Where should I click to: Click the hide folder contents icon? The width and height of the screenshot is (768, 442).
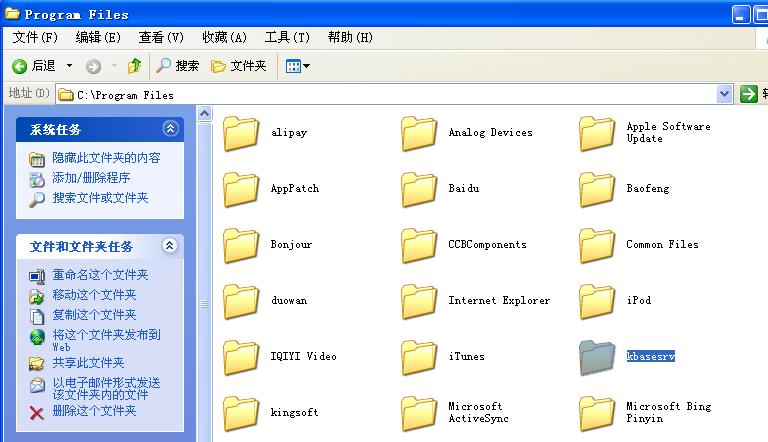(37, 160)
